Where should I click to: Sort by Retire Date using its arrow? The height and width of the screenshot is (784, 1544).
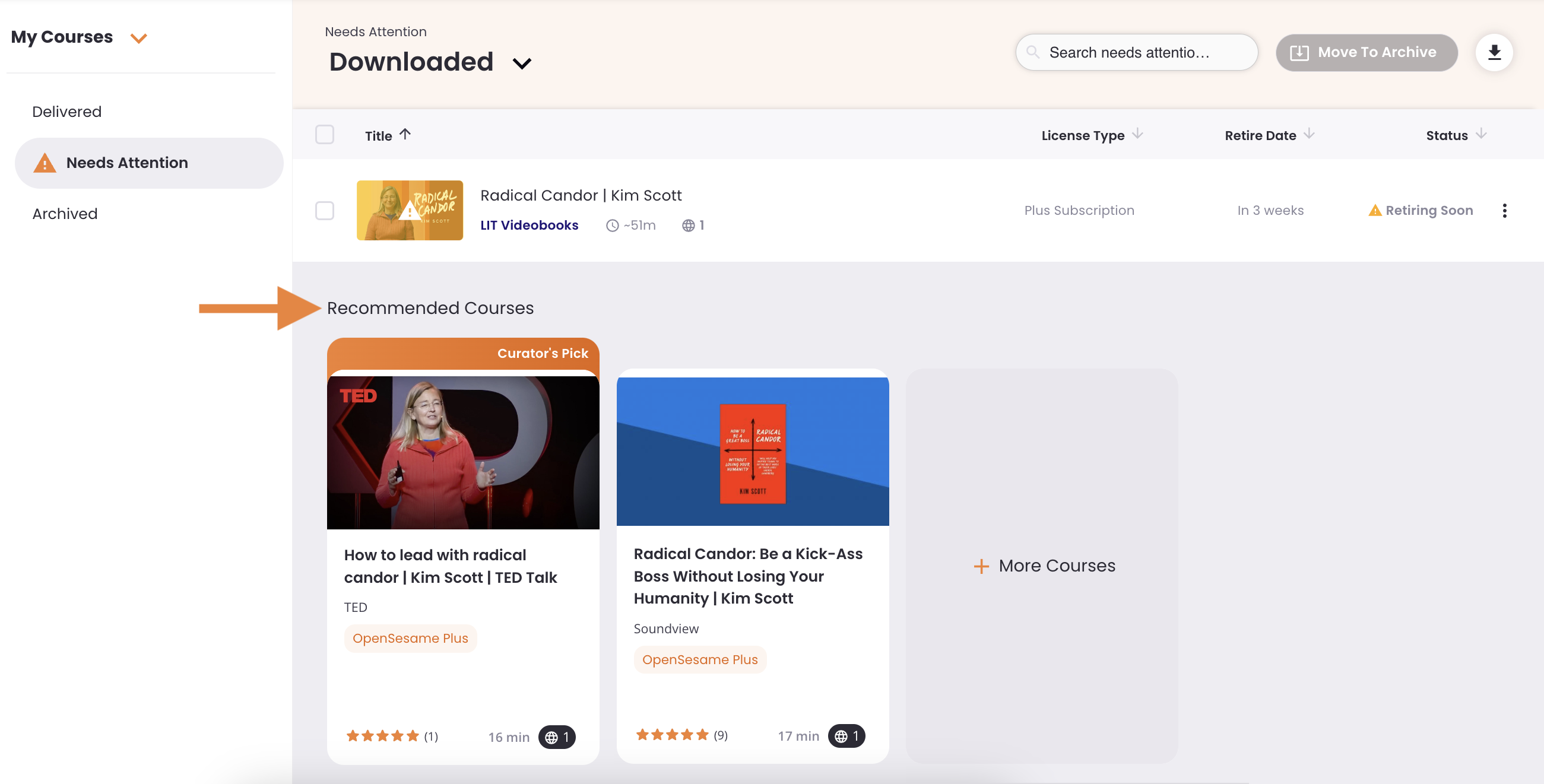(1309, 135)
